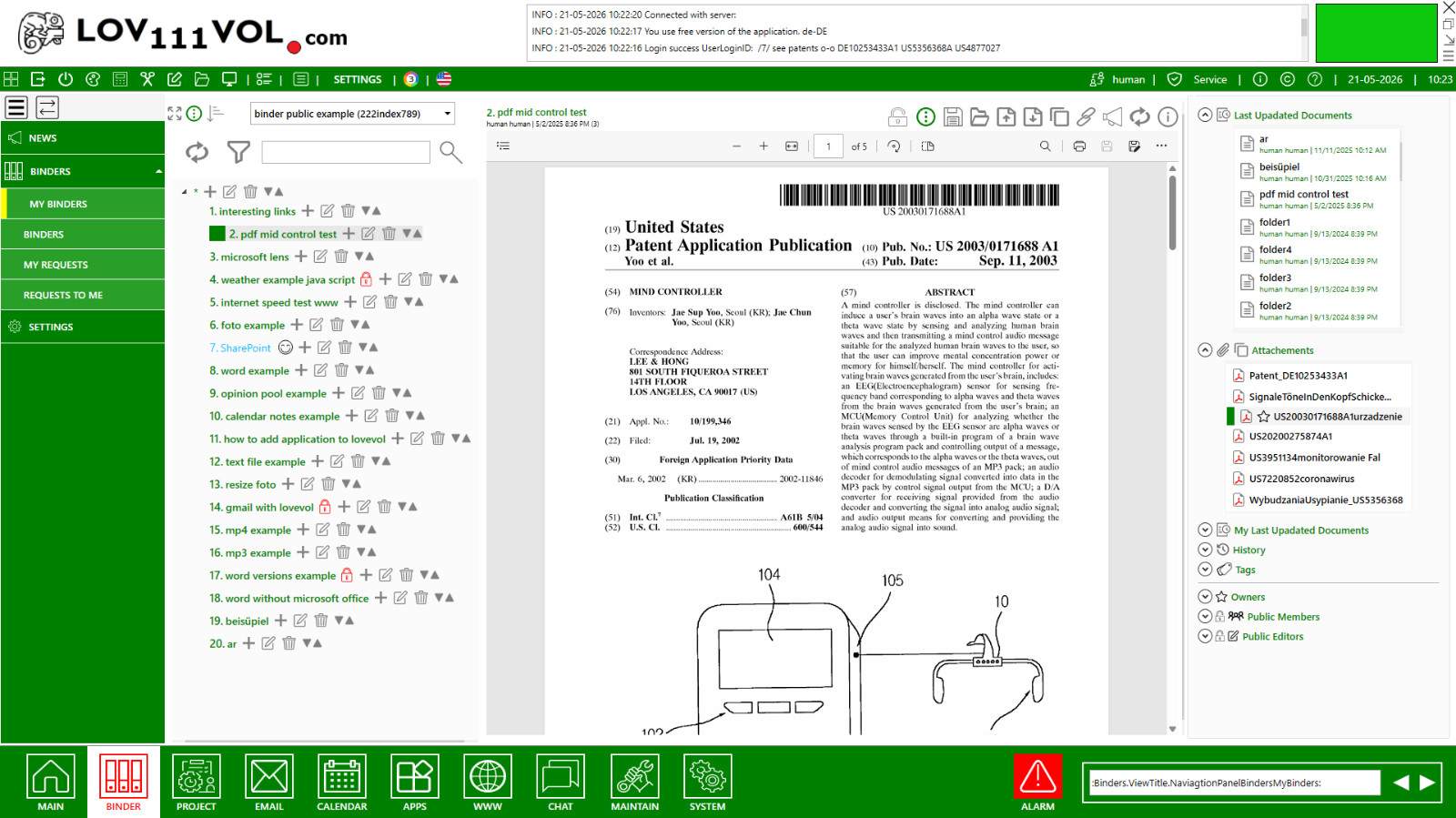Toggle fit-to-width in PDF toolbar
This screenshot has width=1456, height=818.
pos(792,146)
